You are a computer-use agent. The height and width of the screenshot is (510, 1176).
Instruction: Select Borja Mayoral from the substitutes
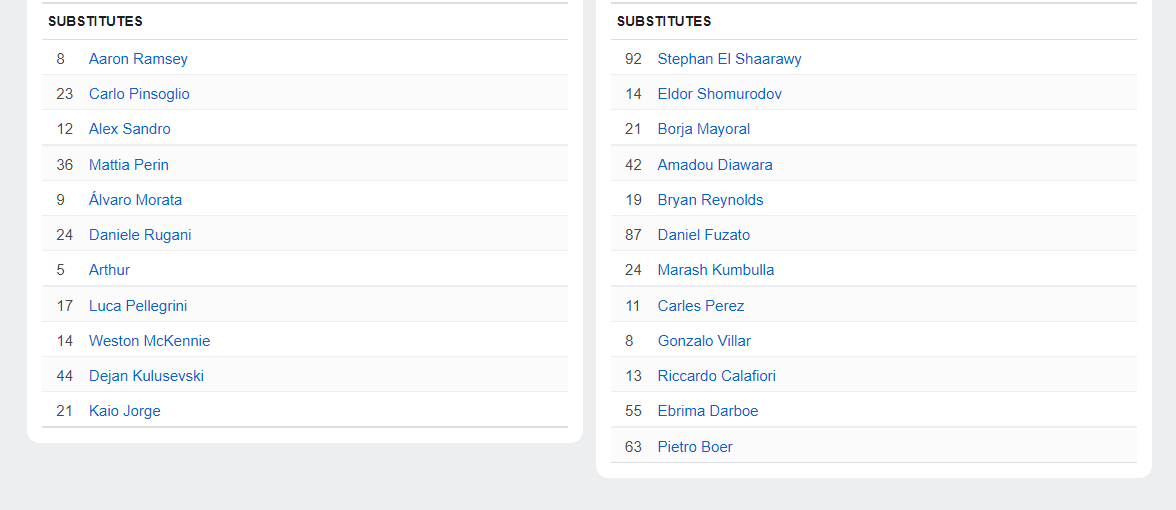tap(704, 129)
